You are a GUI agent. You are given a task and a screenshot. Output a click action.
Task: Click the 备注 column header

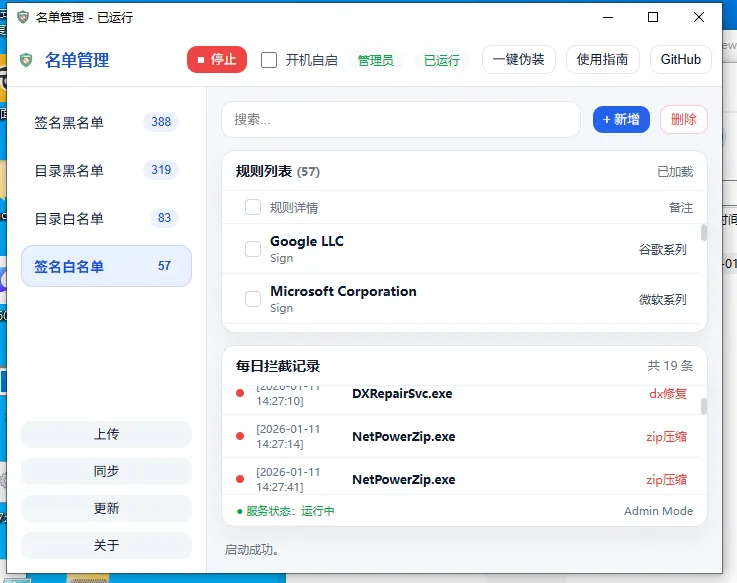pos(681,207)
